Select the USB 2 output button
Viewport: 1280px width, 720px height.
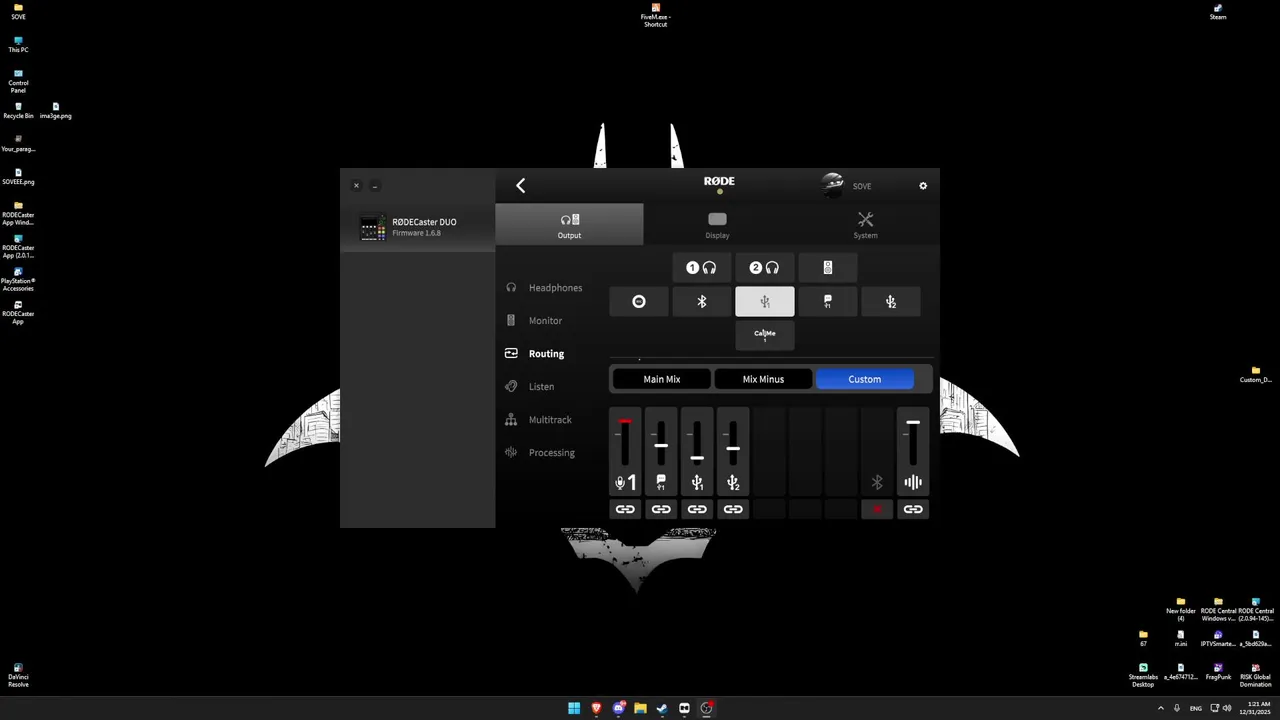coord(891,302)
